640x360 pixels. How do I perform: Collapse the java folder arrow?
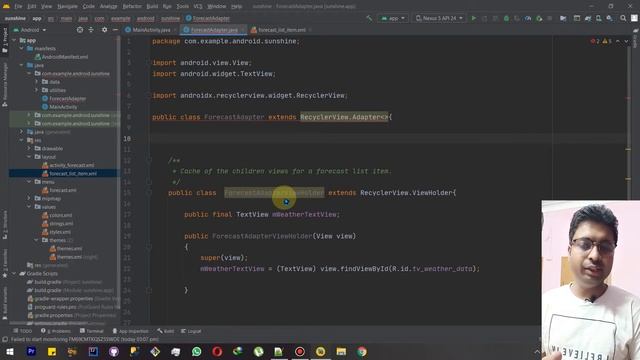22,65
